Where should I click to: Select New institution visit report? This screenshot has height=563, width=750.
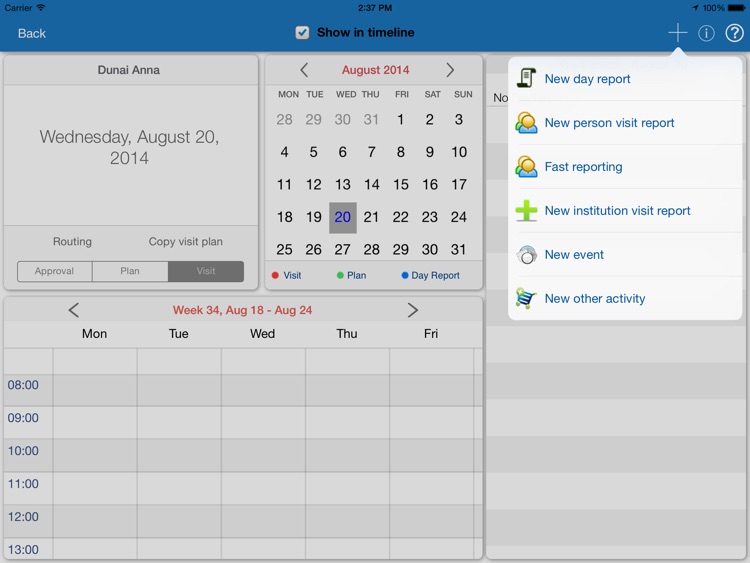click(x=625, y=210)
